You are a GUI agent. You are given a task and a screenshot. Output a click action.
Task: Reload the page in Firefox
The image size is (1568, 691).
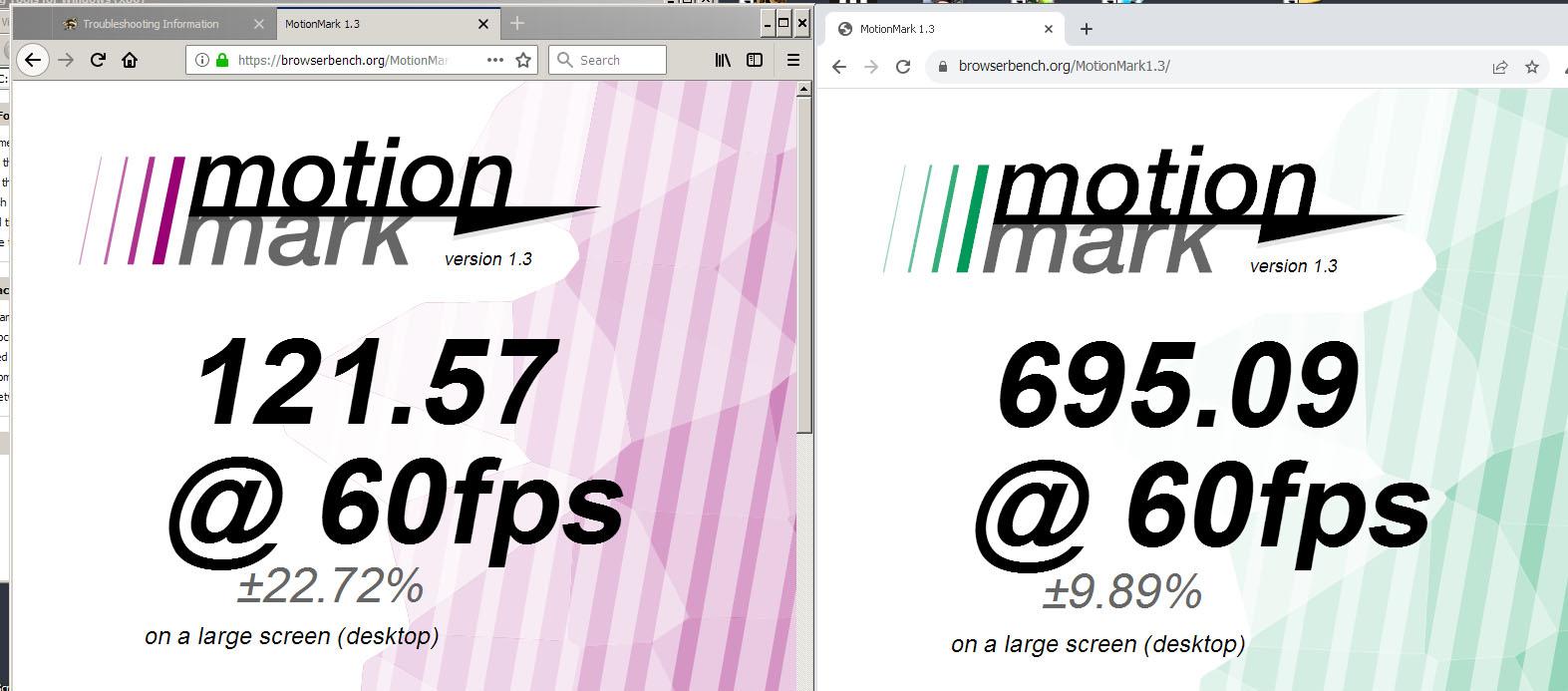(98, 60)
